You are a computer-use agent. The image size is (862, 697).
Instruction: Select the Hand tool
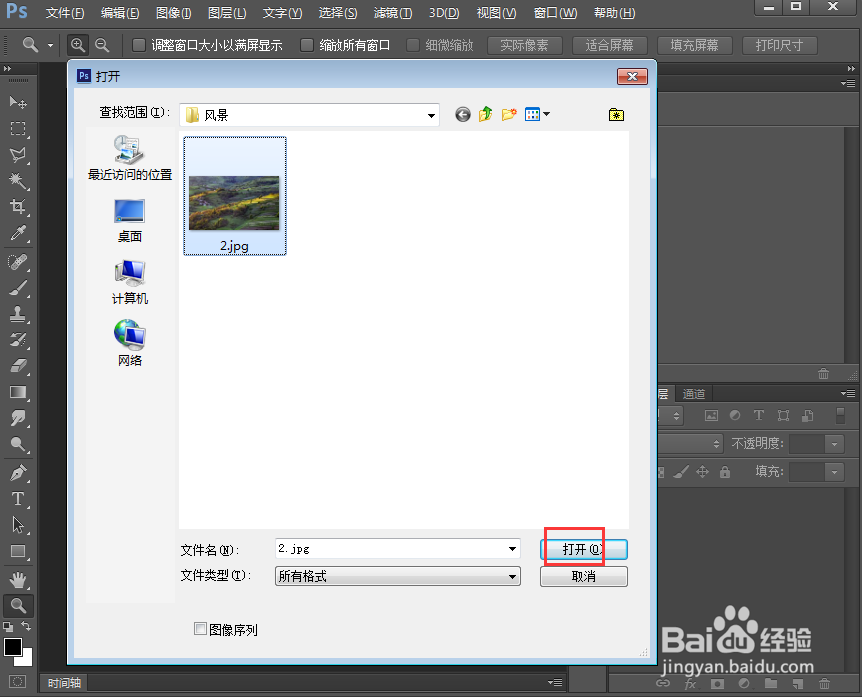(18, 579)
